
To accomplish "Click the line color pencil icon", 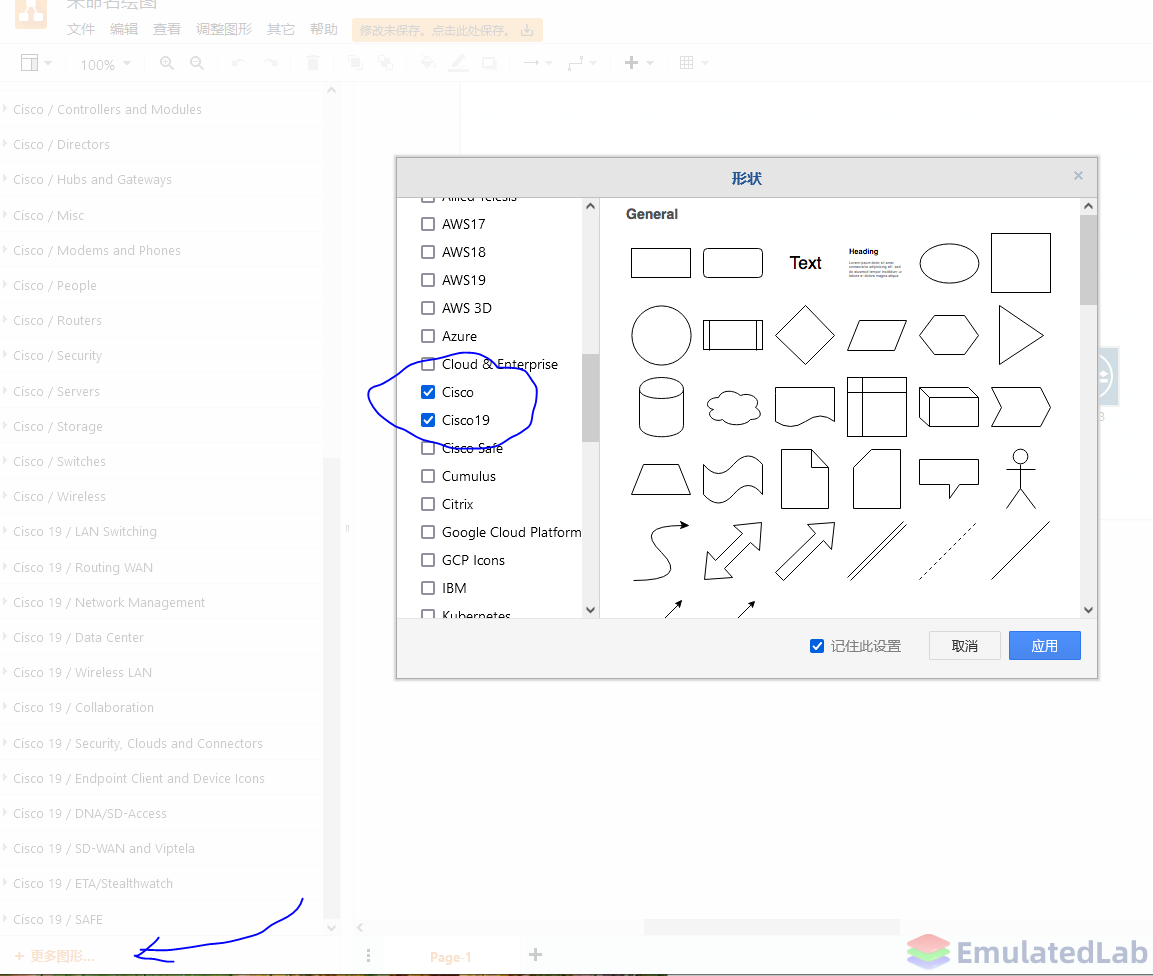I will click(x=458, y=63).
